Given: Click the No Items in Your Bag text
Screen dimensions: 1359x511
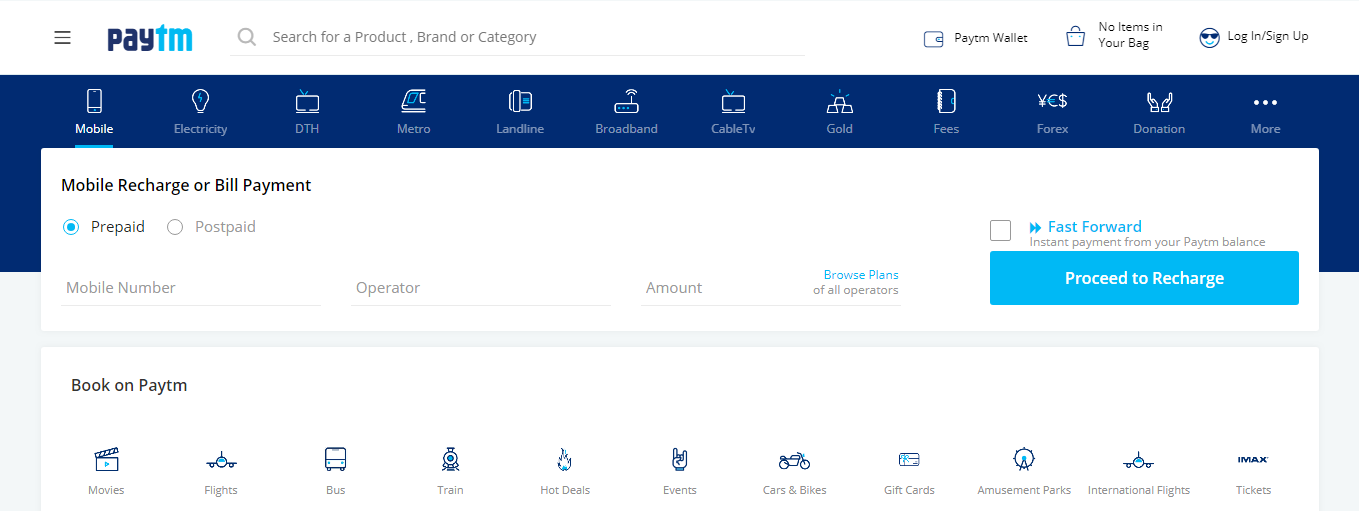Looking at the screenshot, I should pyautogui.click(x=1130, y=35).
